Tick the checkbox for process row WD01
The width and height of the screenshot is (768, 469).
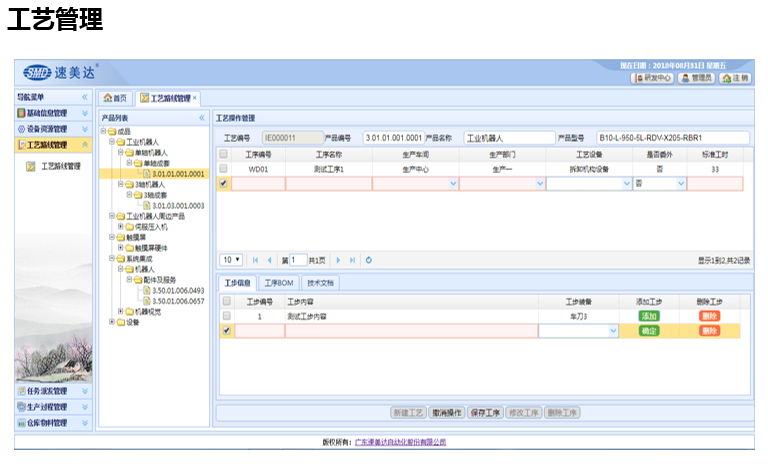[223, 169]
